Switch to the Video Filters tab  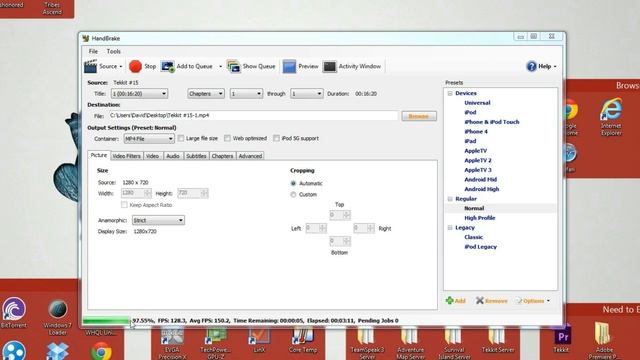tap(126, 156)
